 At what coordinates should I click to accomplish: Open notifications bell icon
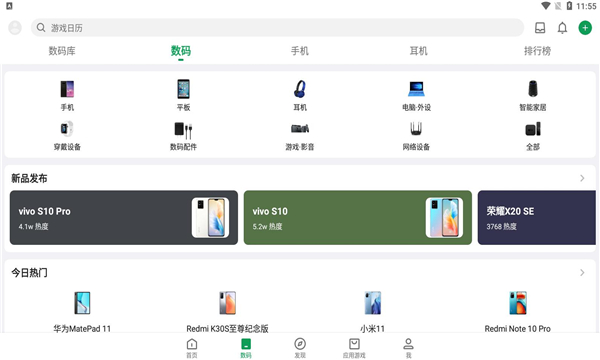click(562, 28)
